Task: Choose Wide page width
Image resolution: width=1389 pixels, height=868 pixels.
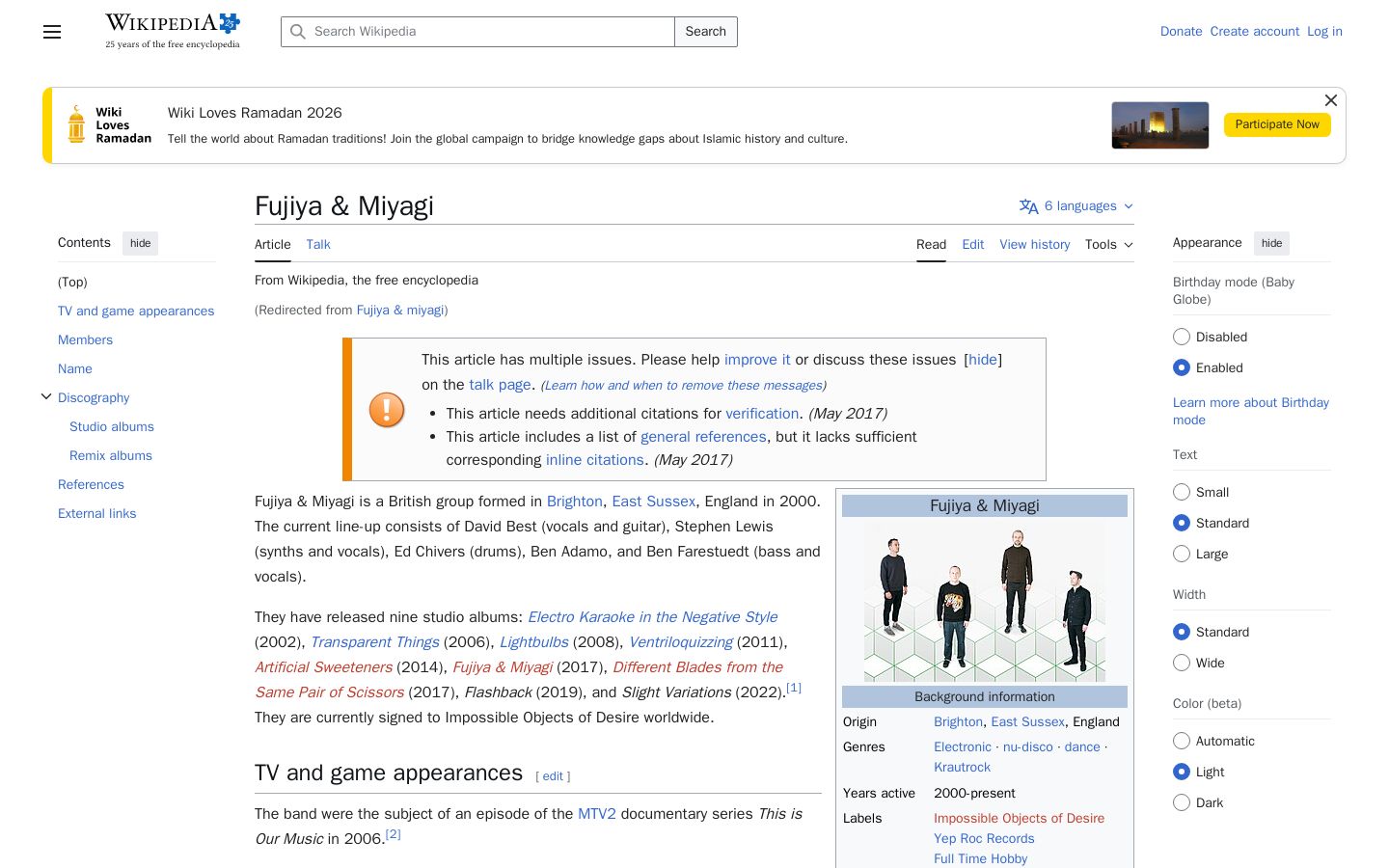Action: (x=1182, y=663)
